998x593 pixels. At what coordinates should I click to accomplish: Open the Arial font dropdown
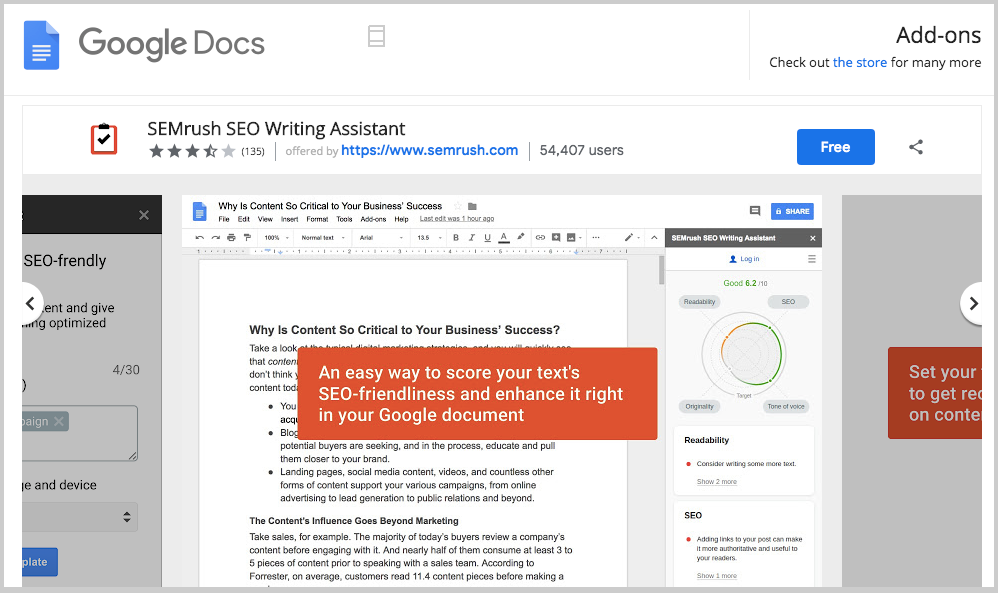point(381,237)
